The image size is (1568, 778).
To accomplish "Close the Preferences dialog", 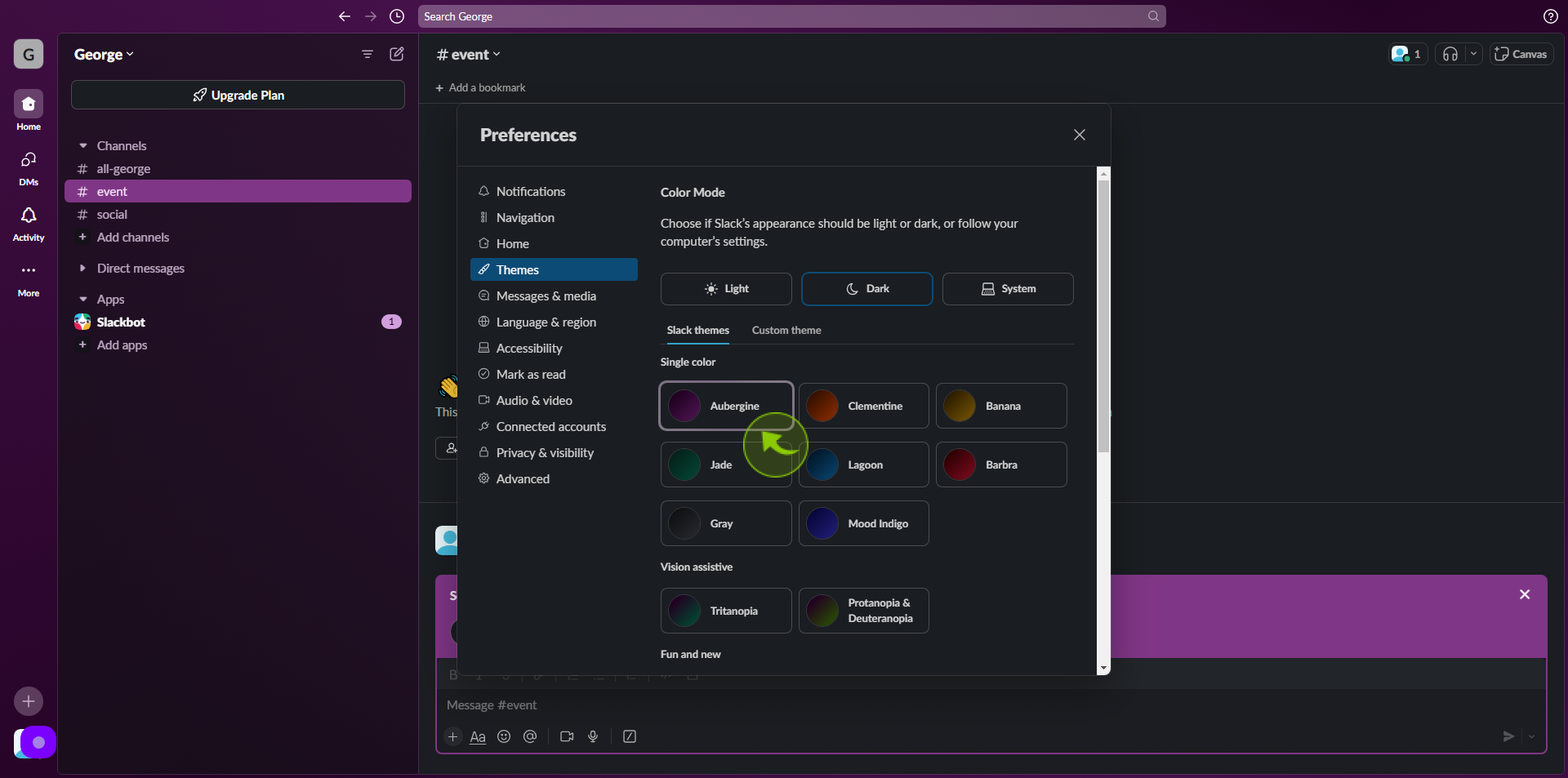I will tap(1079, 135).
